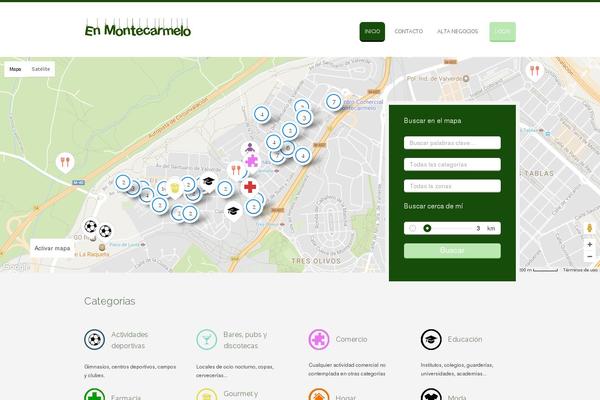Click the Street View pegman icon

tap(590, 228)
